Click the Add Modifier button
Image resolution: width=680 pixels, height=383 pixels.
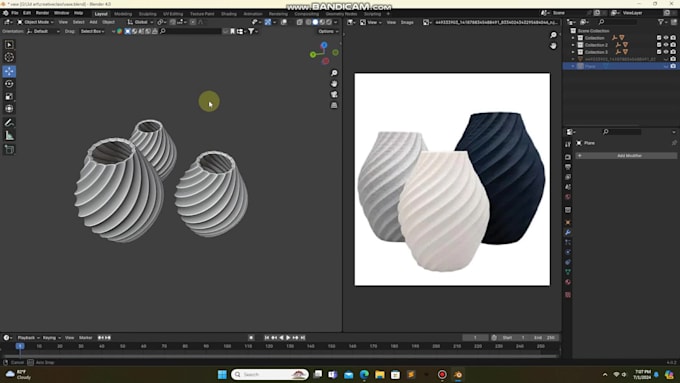[626, 156]
